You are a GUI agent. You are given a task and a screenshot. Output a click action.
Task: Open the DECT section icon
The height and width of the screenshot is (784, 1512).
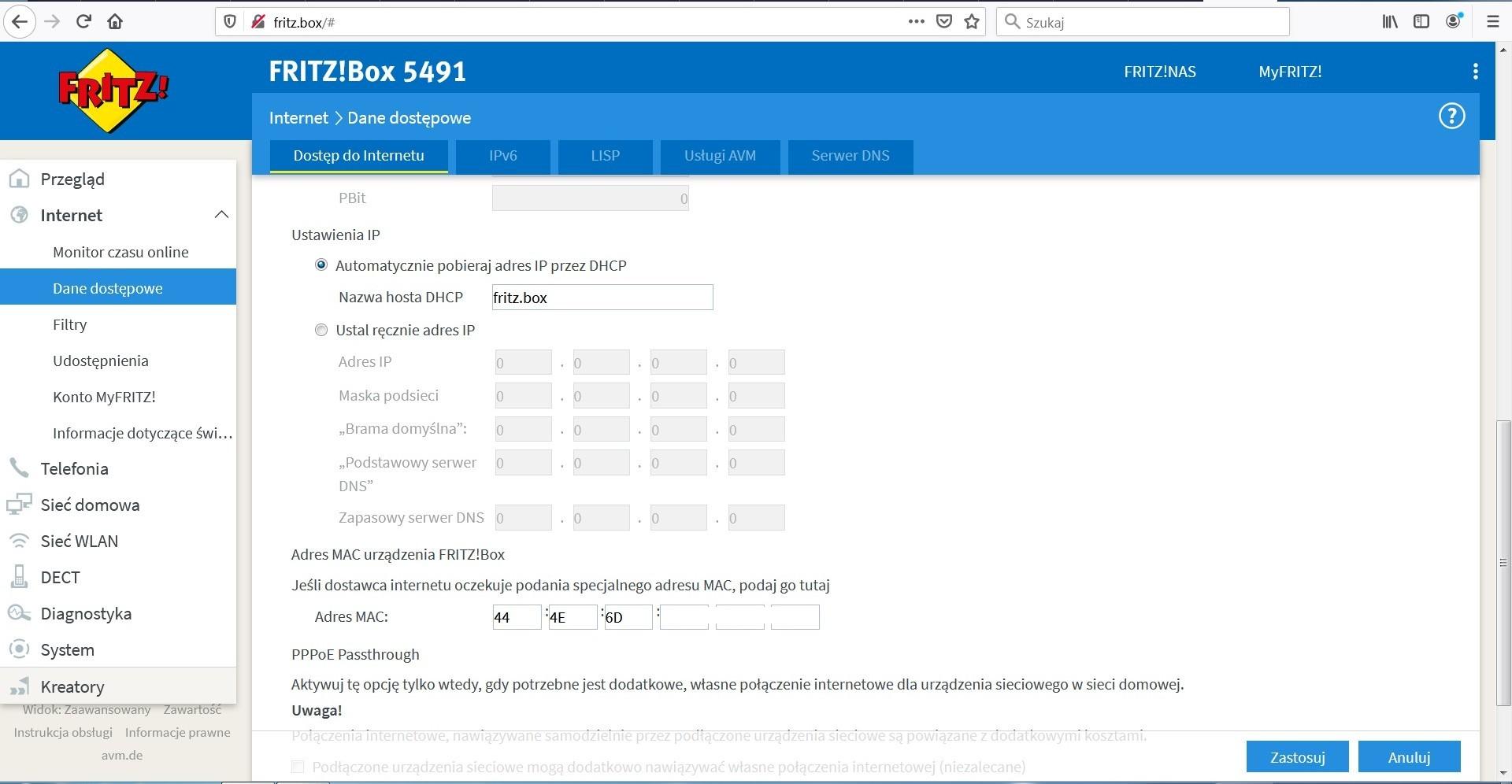coord(19,577)
